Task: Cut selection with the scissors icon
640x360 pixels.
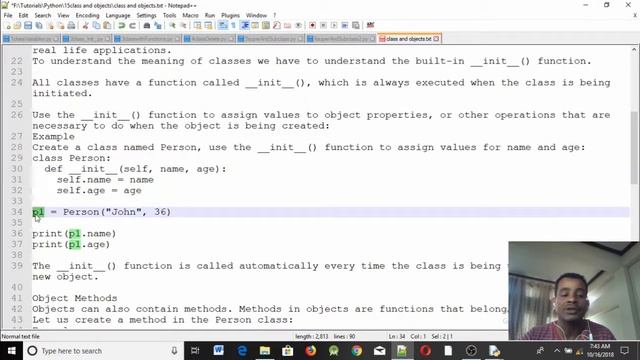Action: [x=85, y=26]
